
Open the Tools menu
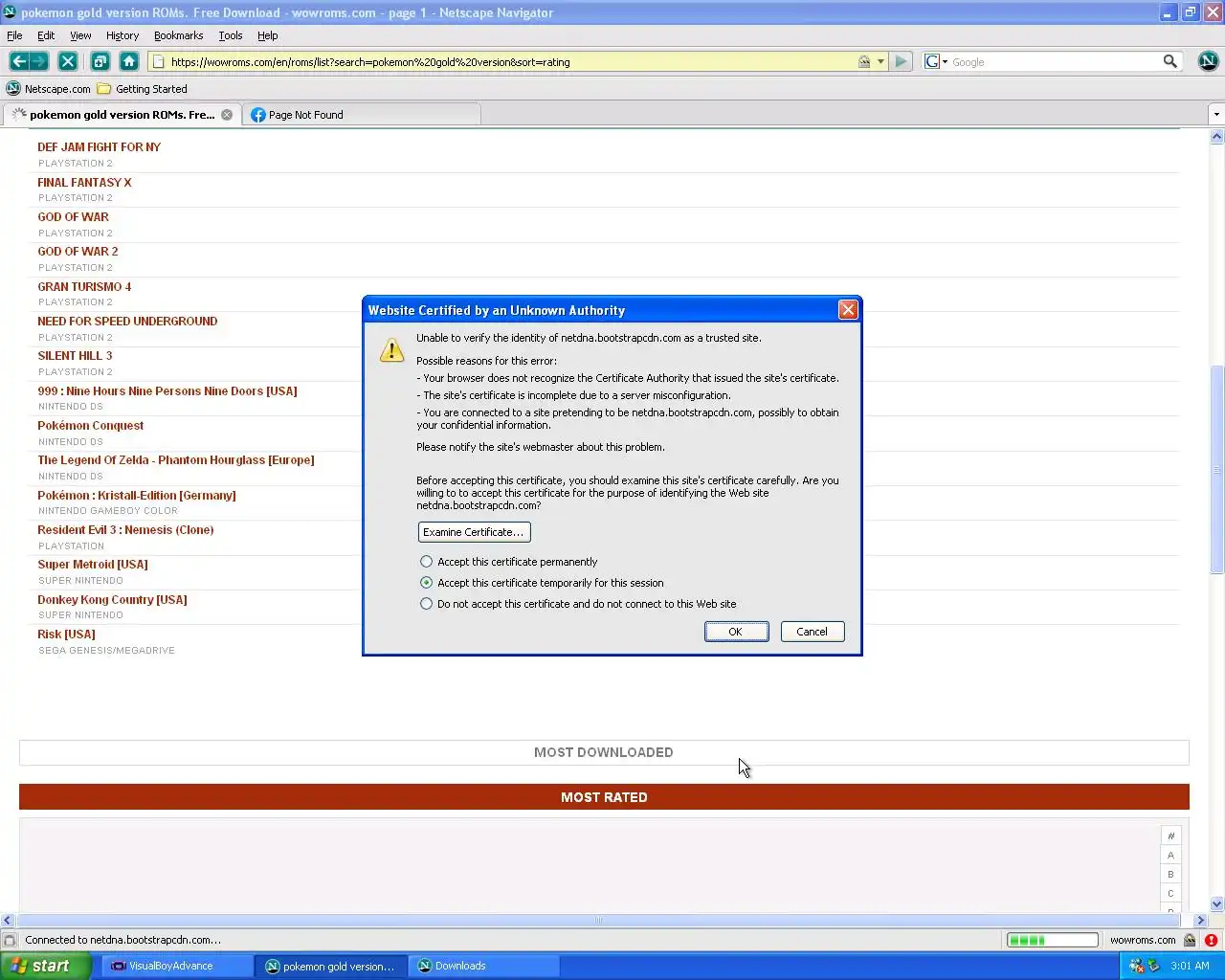click(x=231, y=35)
